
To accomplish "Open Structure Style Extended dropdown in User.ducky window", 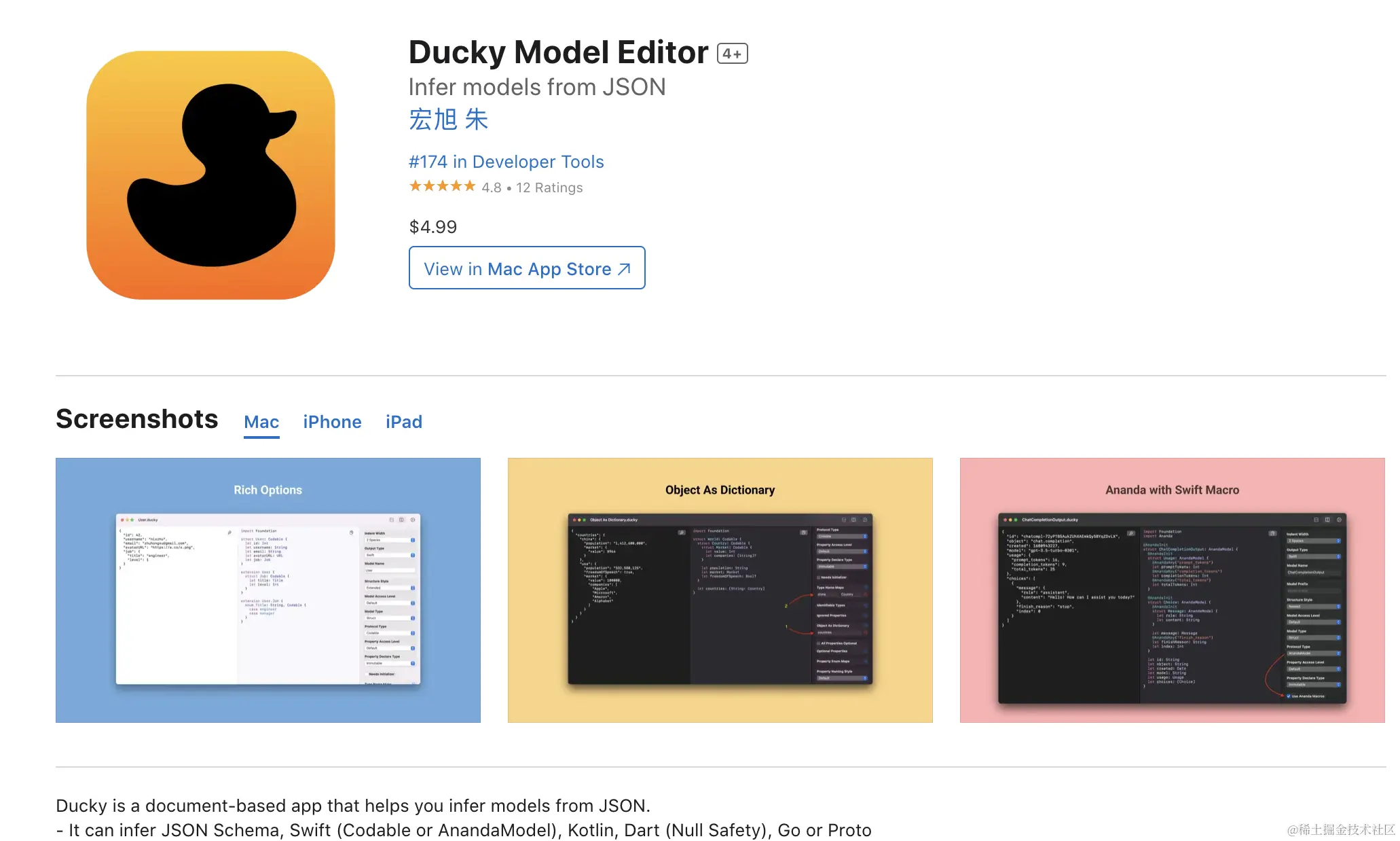I will [x=390, y=588].
